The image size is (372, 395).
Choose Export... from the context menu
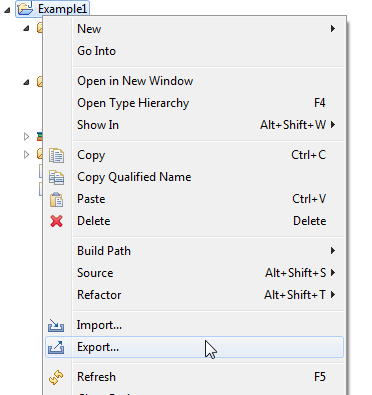tap(195, 347)
